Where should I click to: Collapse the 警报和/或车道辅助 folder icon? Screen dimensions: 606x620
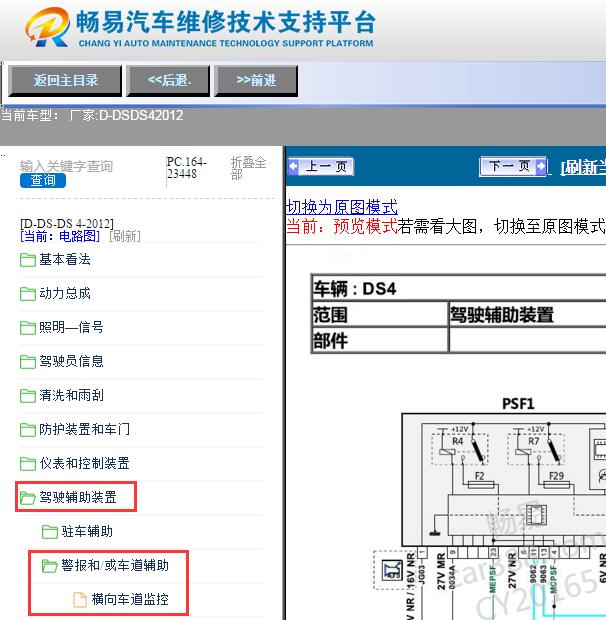(x=50, y=565)
